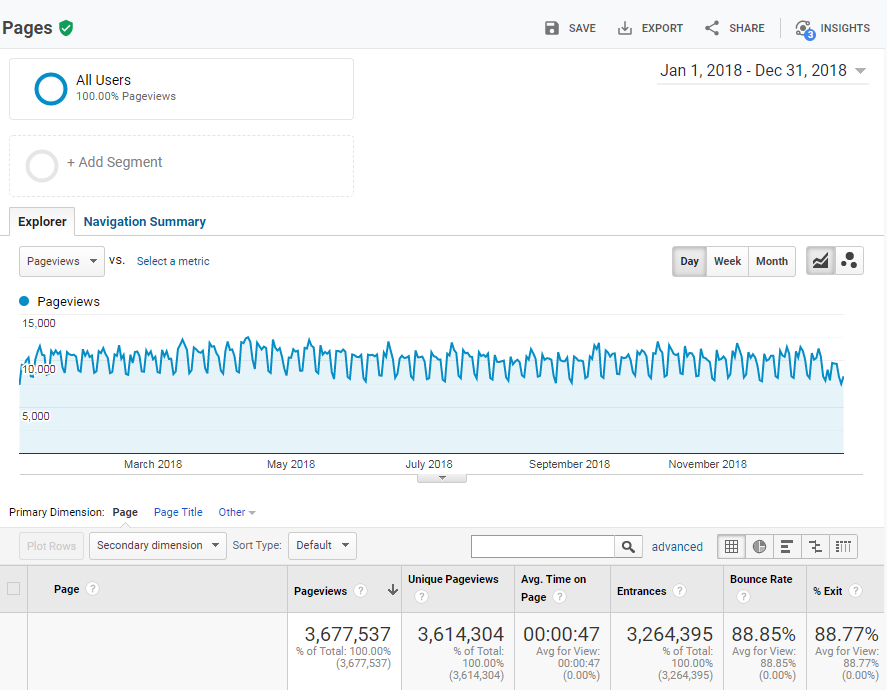Click the Share icon
Screen dimensions: 887x690
pyautogui.click(x=712, y=28)
